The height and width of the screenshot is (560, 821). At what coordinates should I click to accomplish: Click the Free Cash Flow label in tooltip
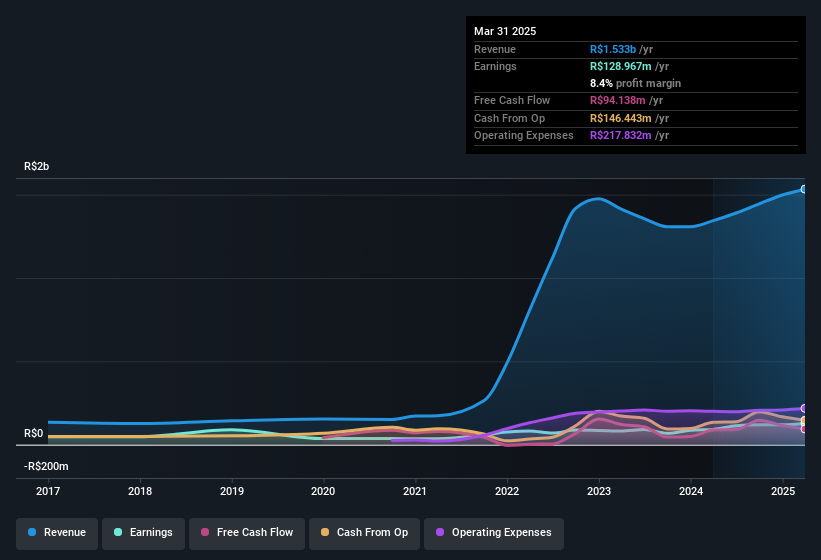(x=512, y=100)
